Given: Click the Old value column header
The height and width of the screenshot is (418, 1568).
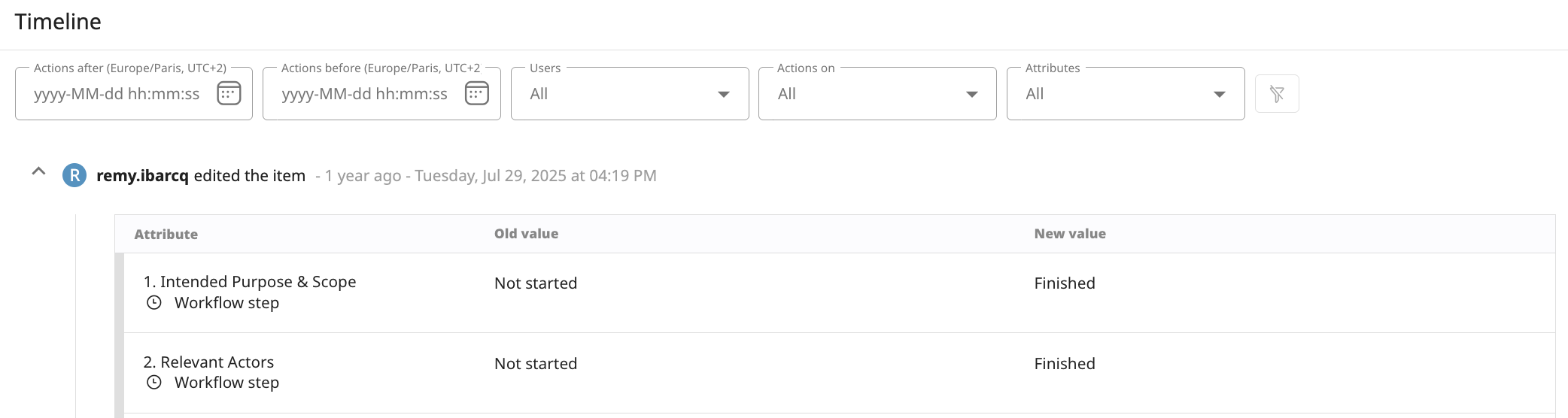Looking at the screenshot, I should 526,234.
